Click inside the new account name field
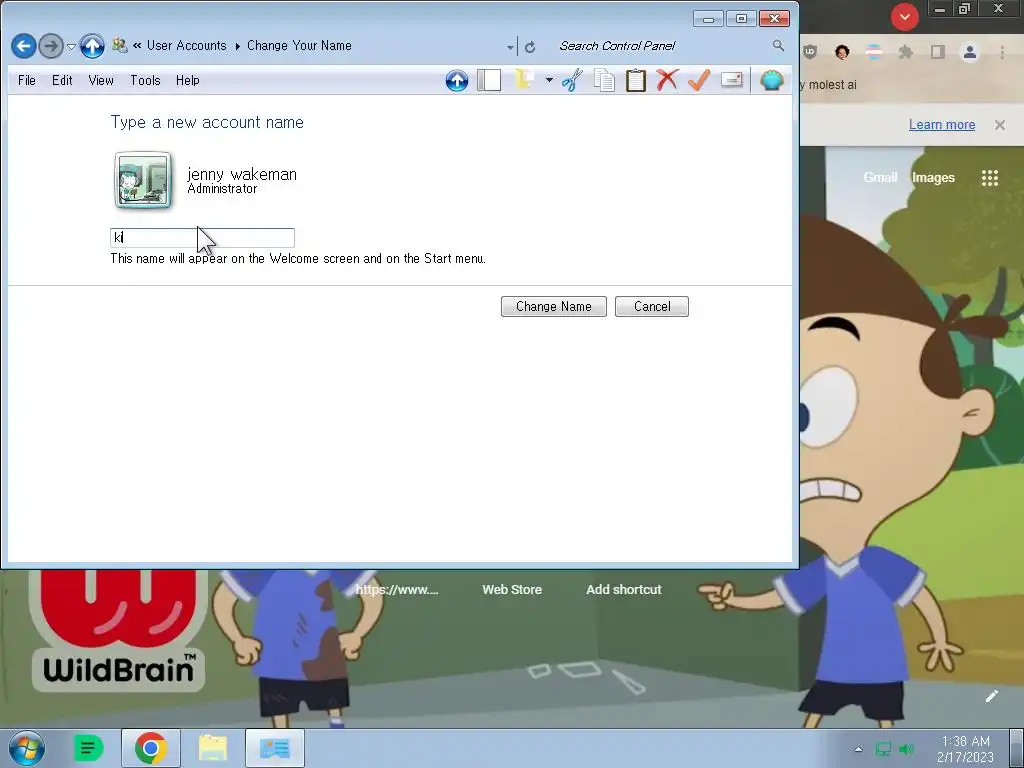This screenshot has height=768, width=1024. point(202,237)
